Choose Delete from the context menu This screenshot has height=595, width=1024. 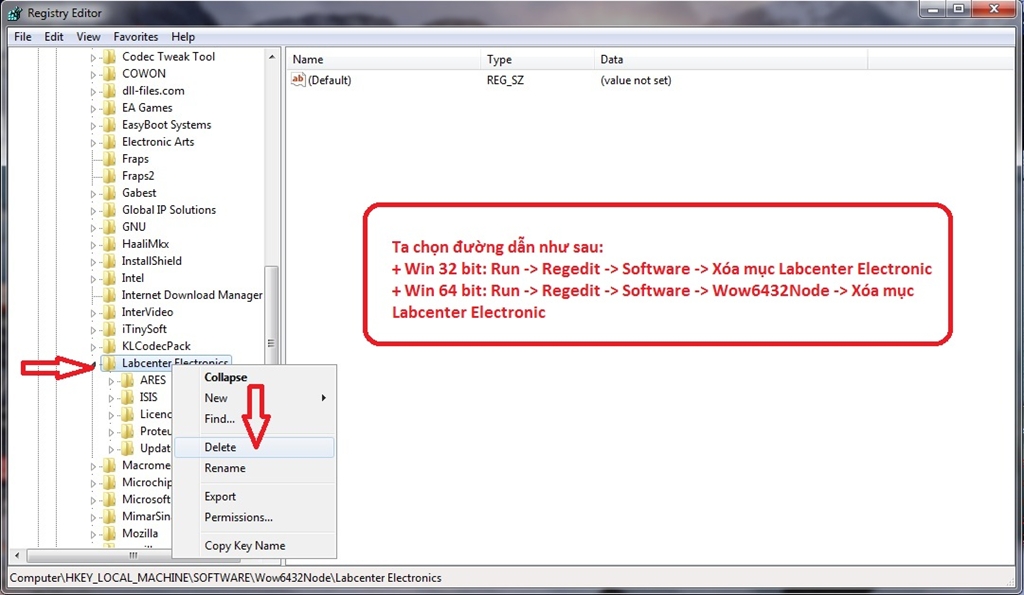(220, 447)
